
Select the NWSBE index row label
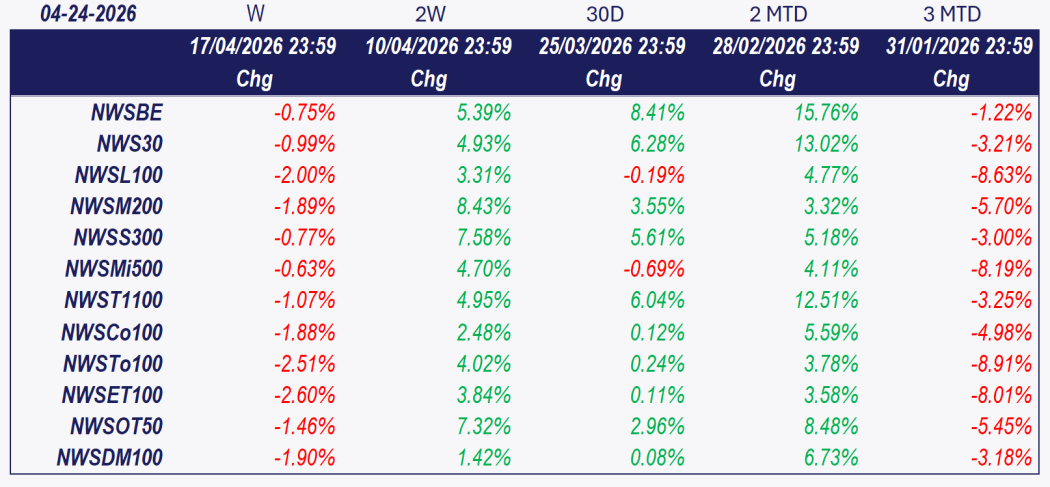pyautogui.click(x=125, y=113)
